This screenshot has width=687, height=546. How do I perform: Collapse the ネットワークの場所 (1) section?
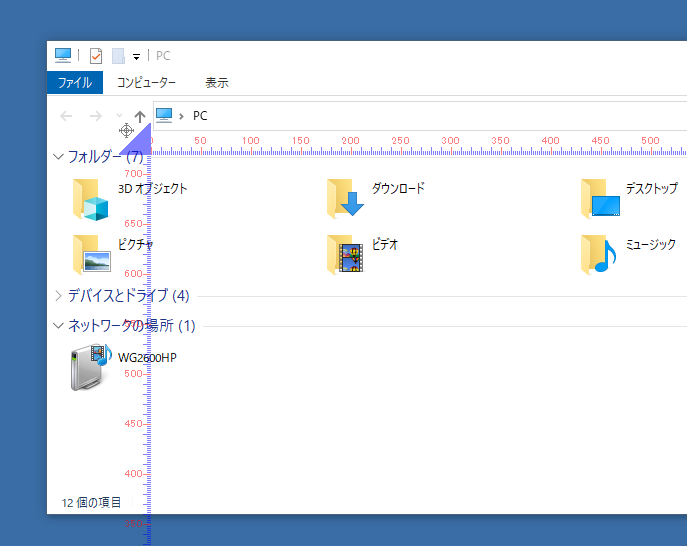click(x=58, y=326)
